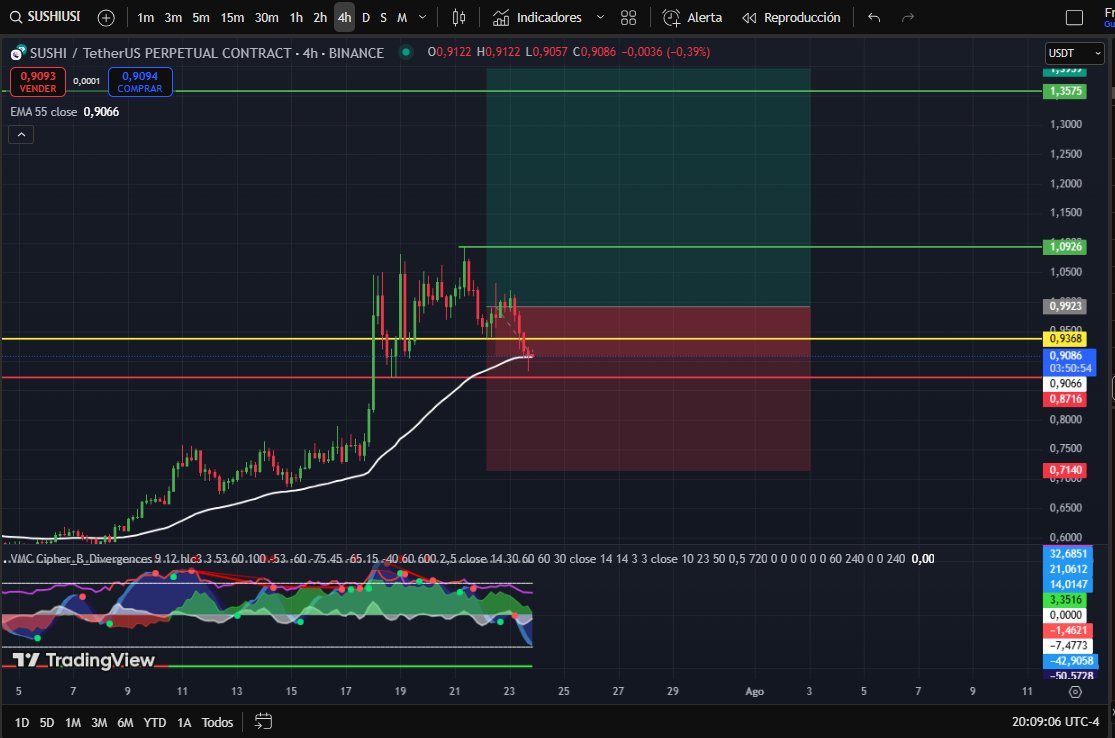The width and height of the screenshot is (1115, 738).
Task: Open candlestick chart type selector
Action: (459, 18)
